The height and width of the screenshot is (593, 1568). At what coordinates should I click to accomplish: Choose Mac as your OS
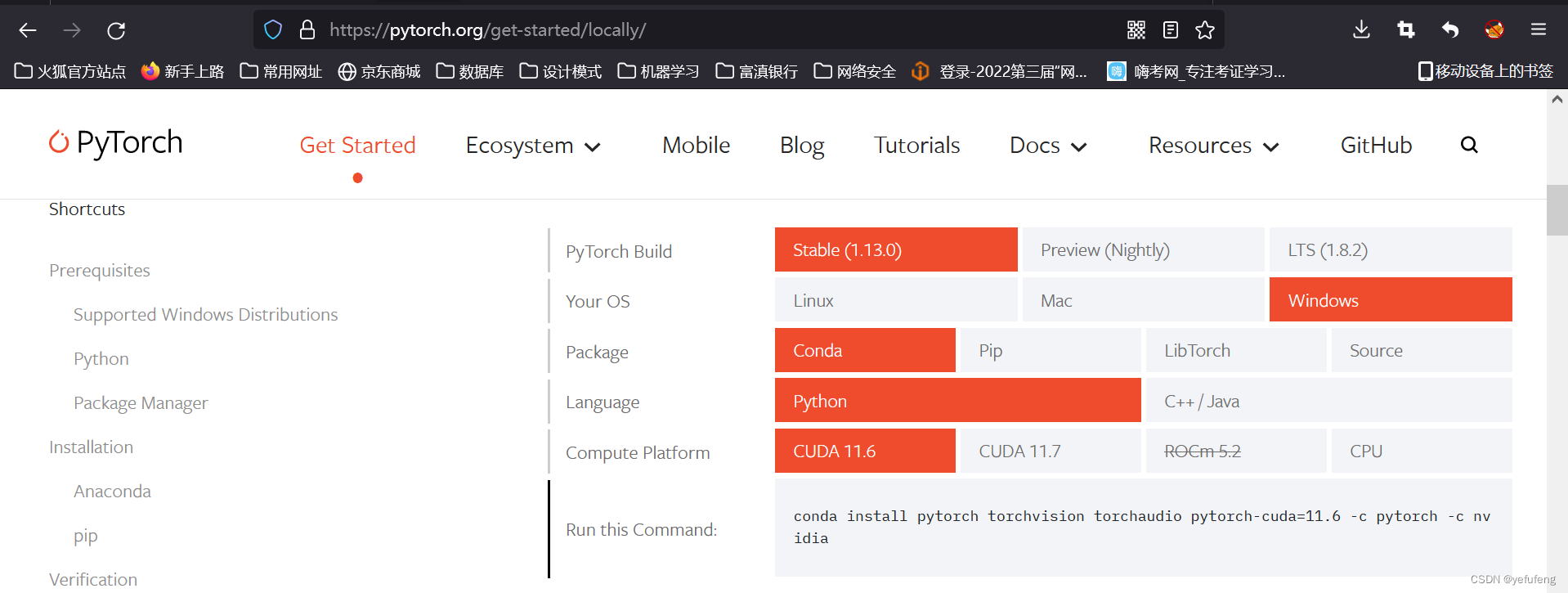click(1144, 300)
